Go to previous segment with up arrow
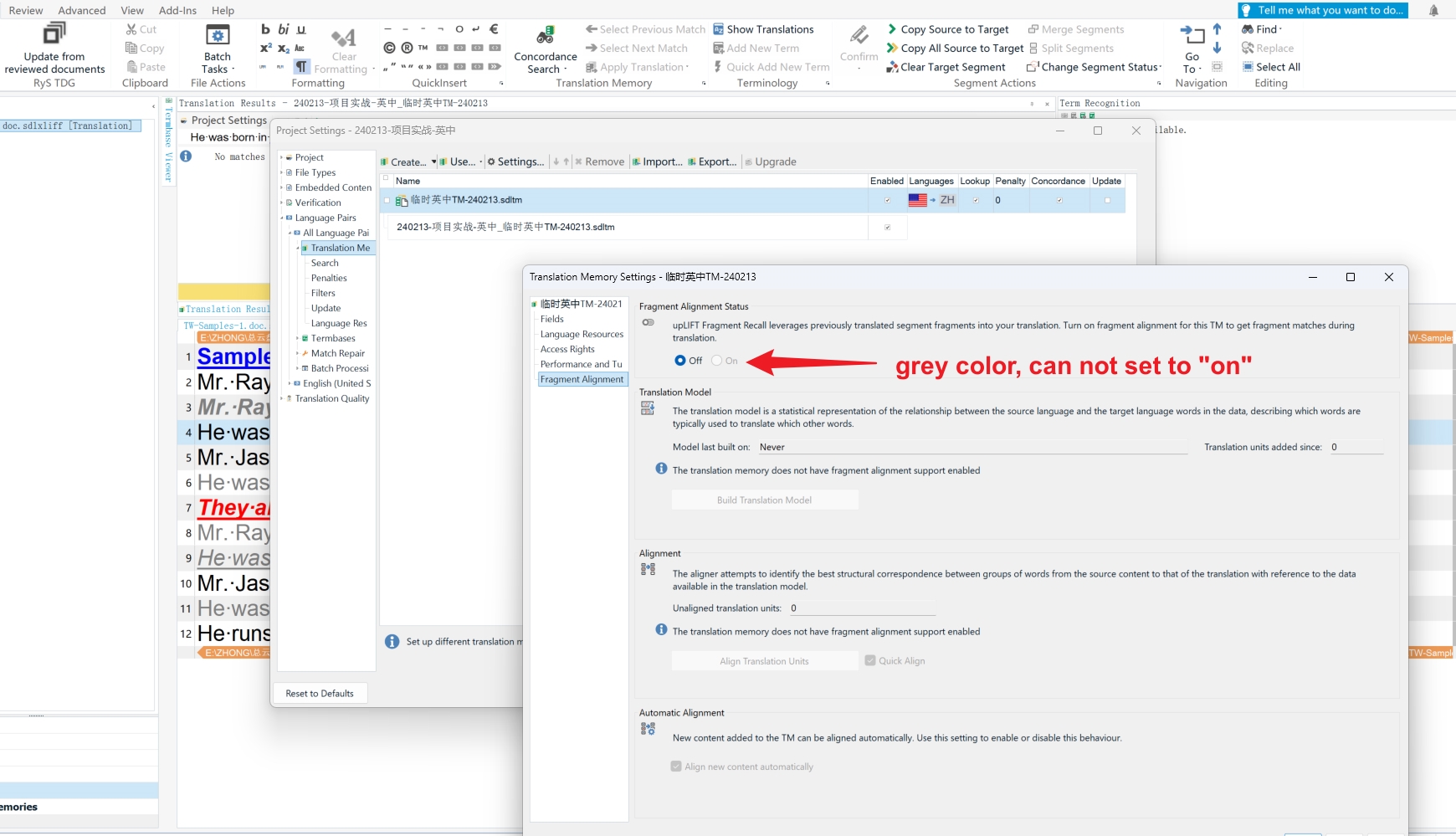 click(1217, 29)
